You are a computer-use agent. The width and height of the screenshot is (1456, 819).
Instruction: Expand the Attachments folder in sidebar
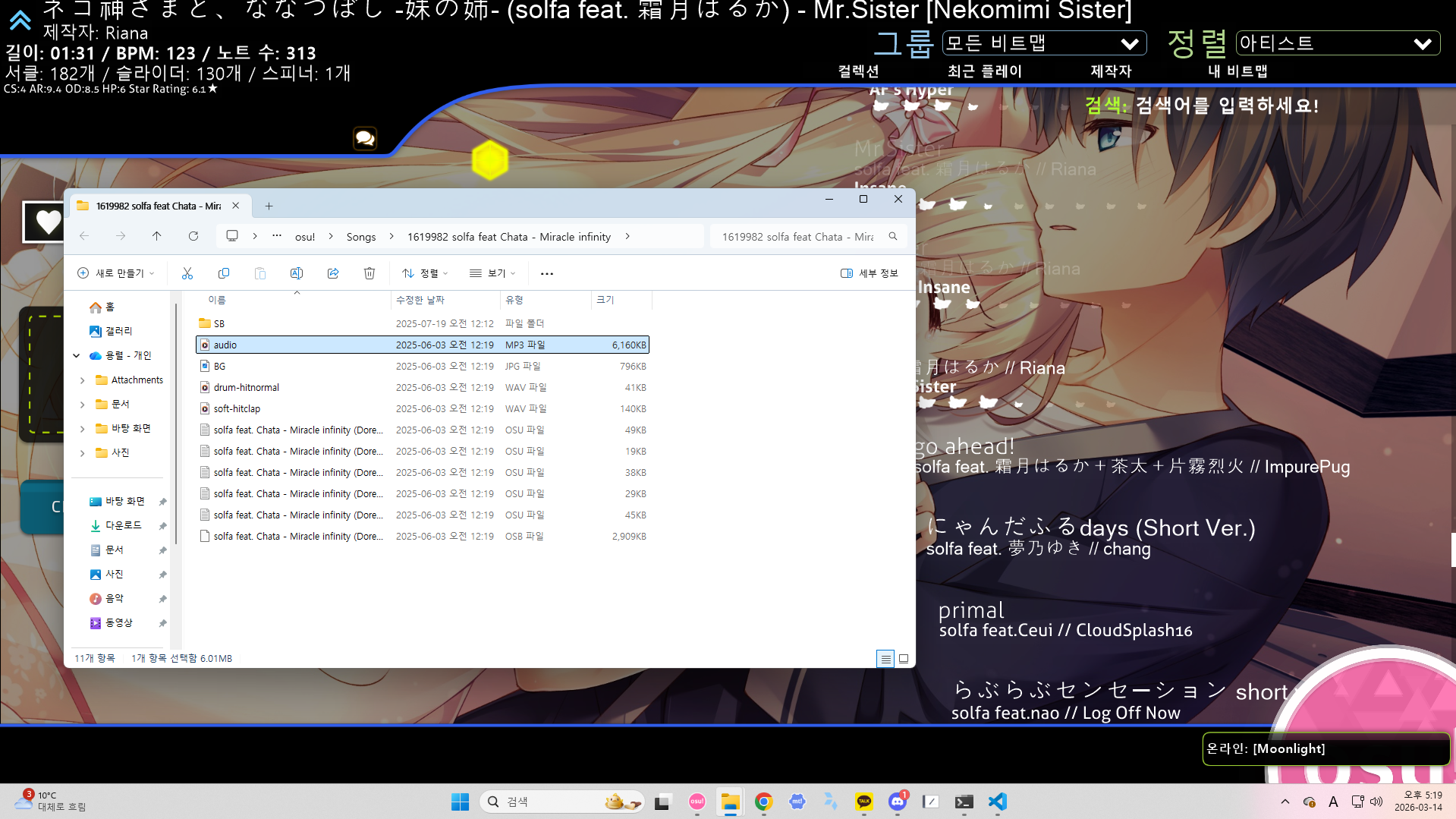point(83,380)
